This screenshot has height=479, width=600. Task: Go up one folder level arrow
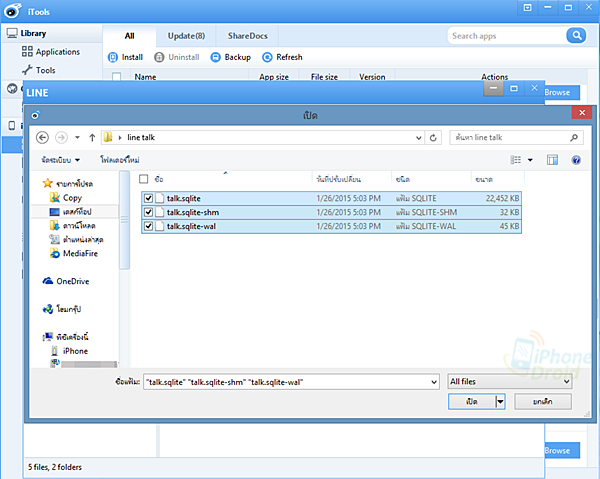[x=92, y=137]
